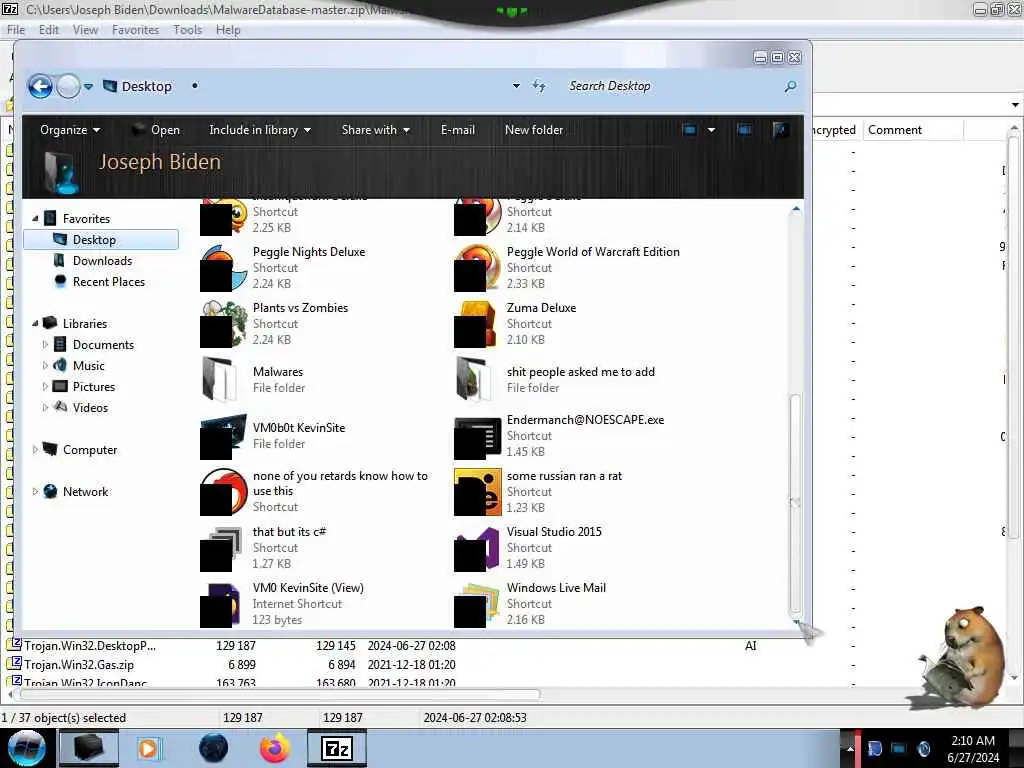This screenshot has width=1024, height=768.
Task: Open the Organize dropdown
Action: click(x=70, y=130)
